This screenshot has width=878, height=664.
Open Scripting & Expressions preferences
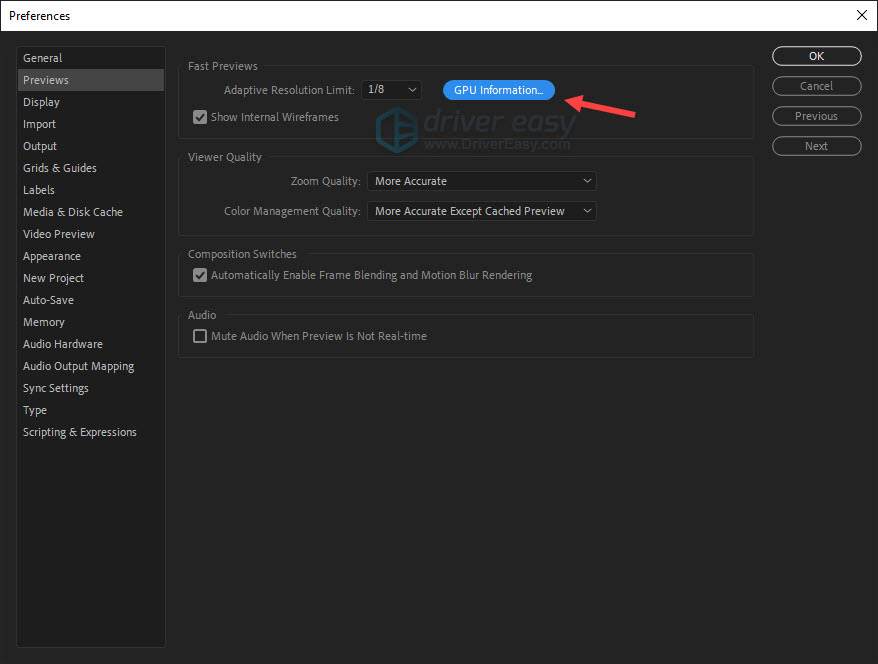(79, 431)
